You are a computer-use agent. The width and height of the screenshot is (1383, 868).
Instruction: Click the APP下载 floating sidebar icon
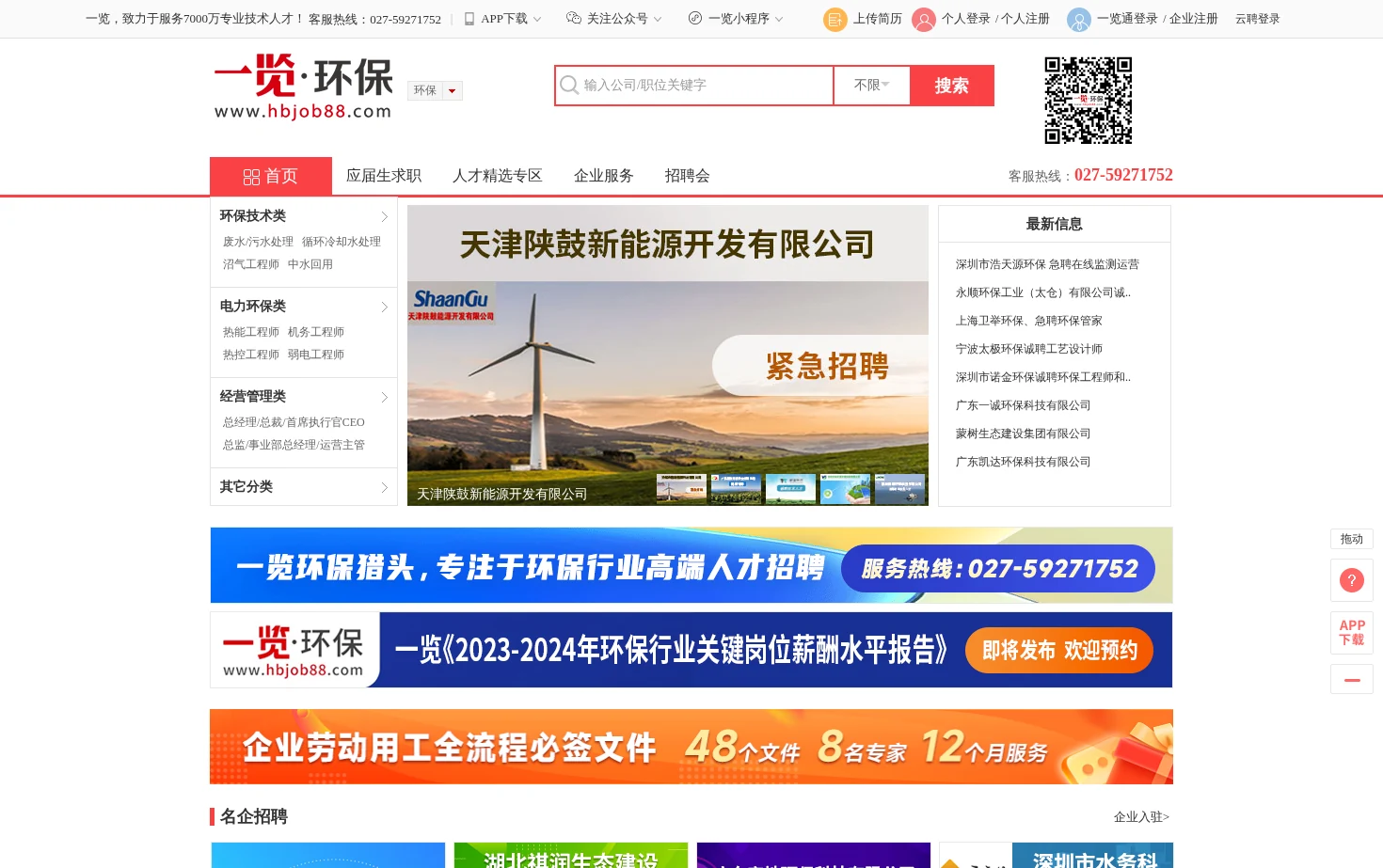click(1352, 633)
